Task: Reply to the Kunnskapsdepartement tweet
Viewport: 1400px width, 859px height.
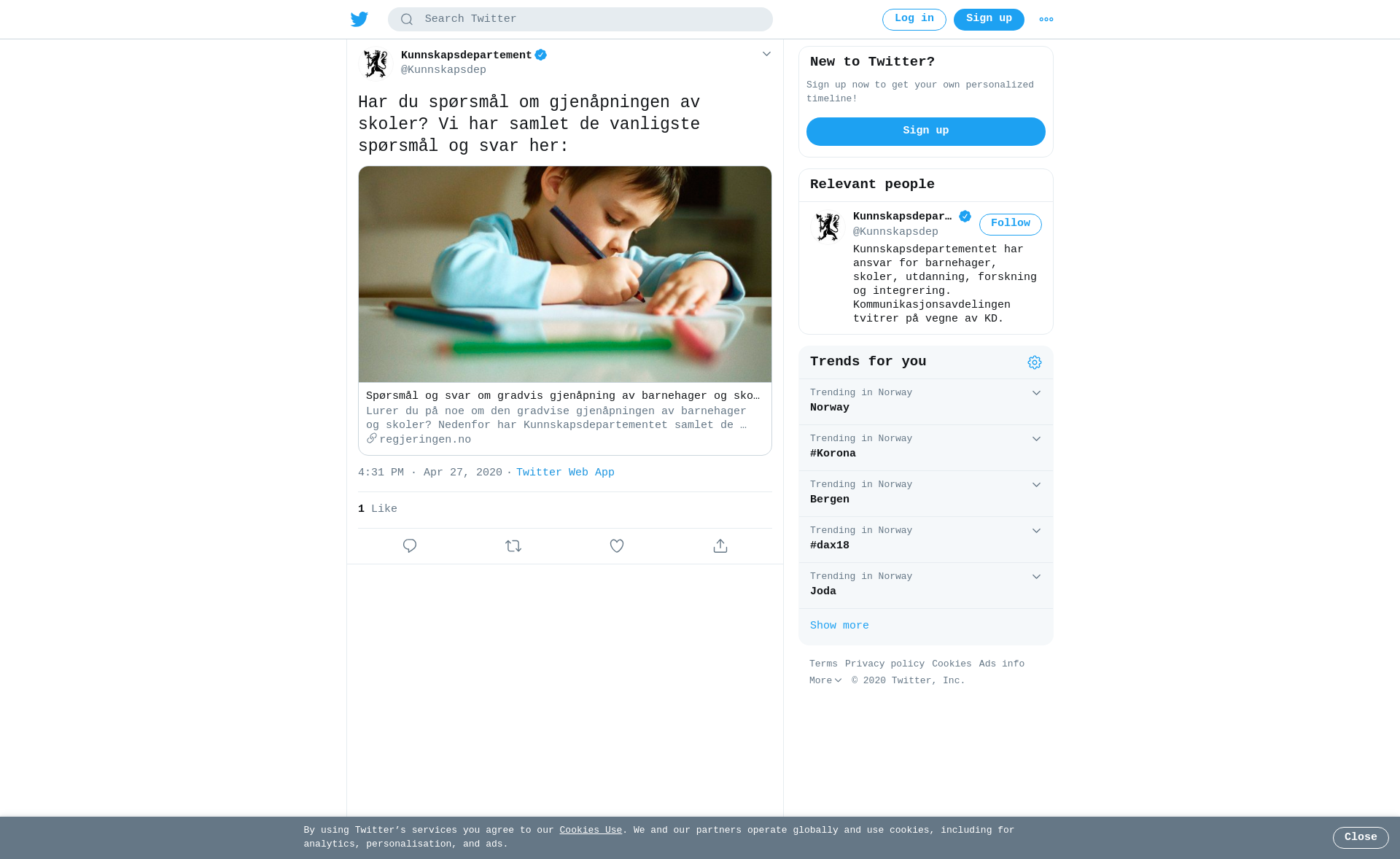Action: [x=410, y=545]
